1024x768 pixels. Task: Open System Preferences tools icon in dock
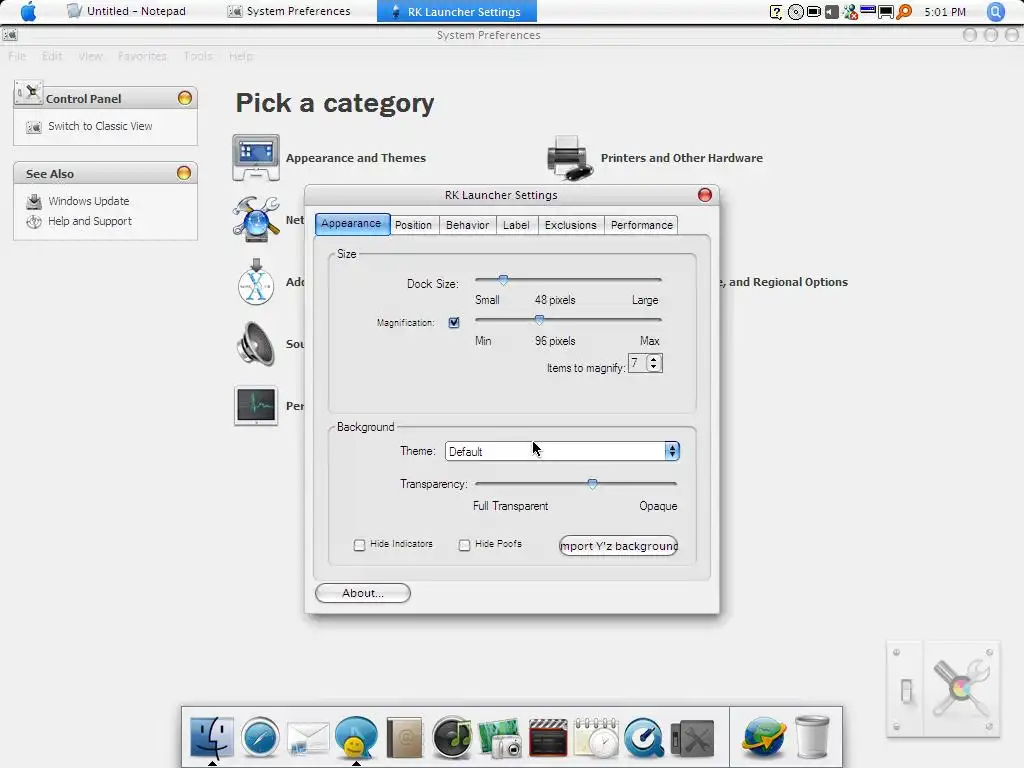(692, 739)
